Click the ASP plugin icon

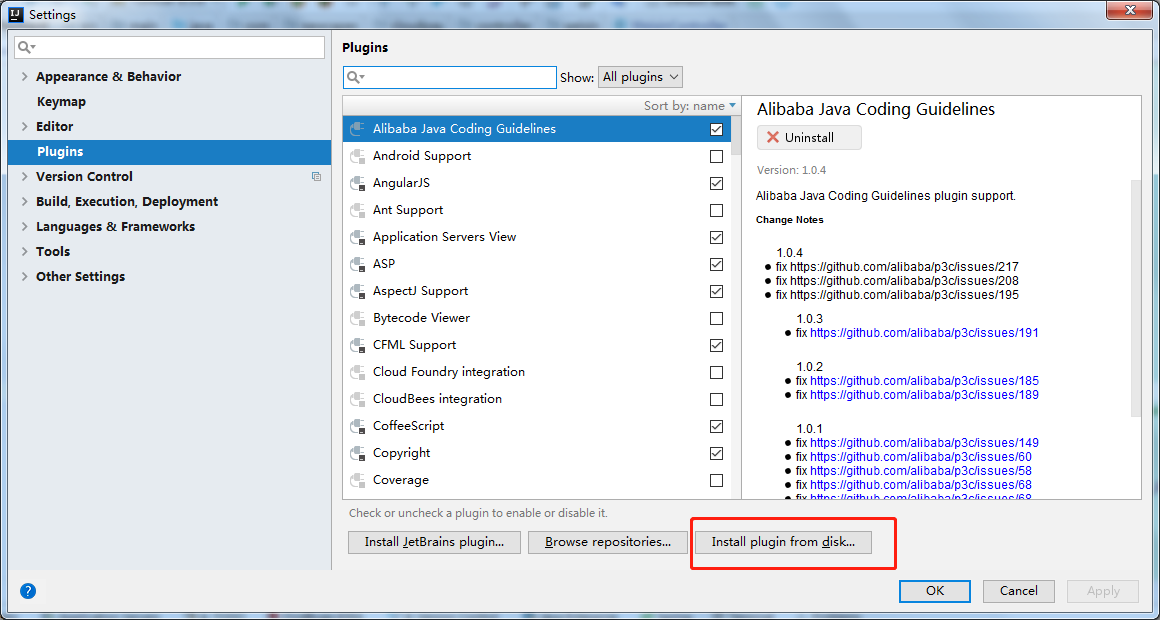(x=358, y=264)
